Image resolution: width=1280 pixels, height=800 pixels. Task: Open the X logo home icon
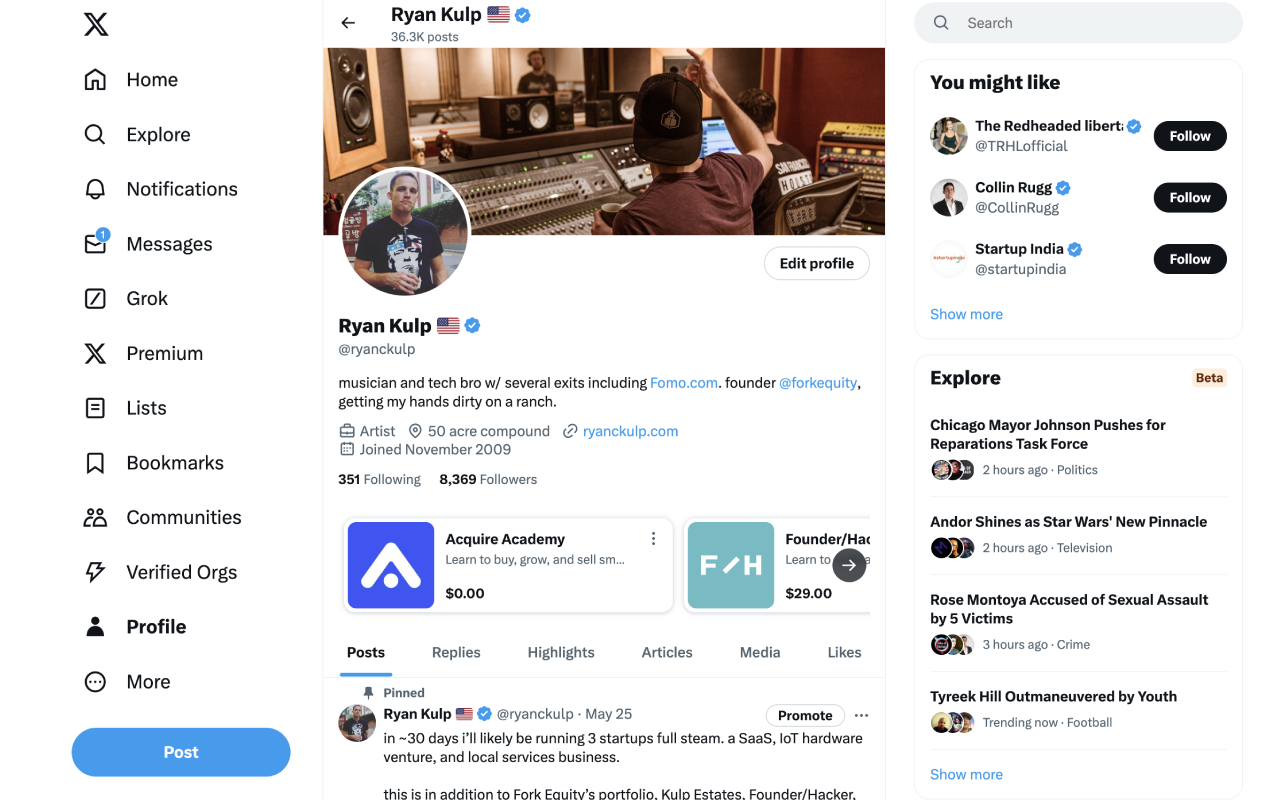(96, 24)
